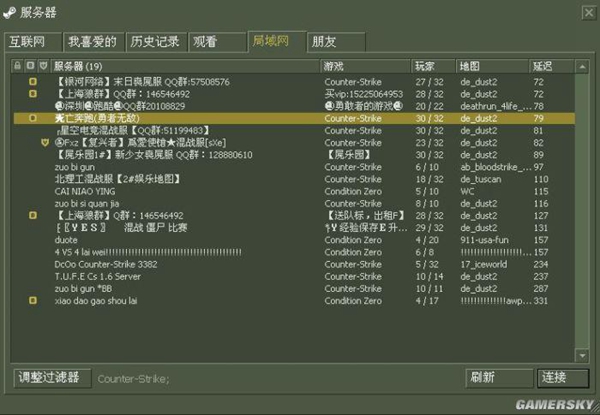This screenshot has width=600, height=415.
Task: Click the 'ab_bloodstrike_...' map cell
Action: pyautogui.click(x=496, y=167)
